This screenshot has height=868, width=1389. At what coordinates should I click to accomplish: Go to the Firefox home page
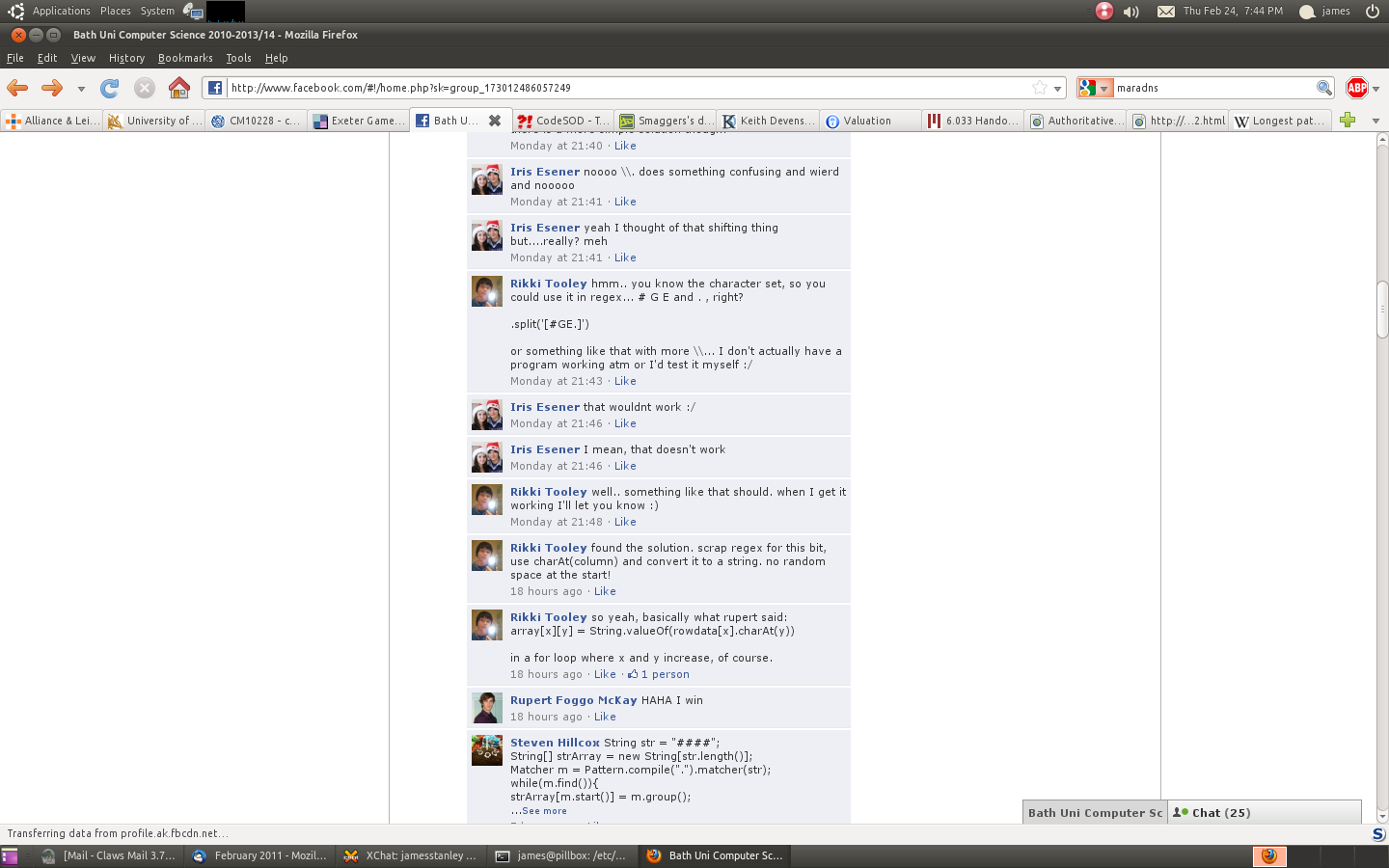pyautogui.click(x=179, y=88)
